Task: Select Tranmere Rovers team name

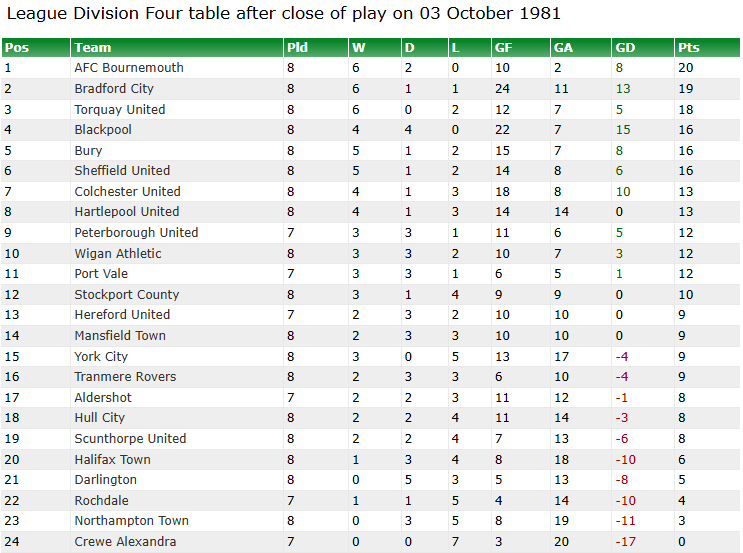Action: [125, 377]
